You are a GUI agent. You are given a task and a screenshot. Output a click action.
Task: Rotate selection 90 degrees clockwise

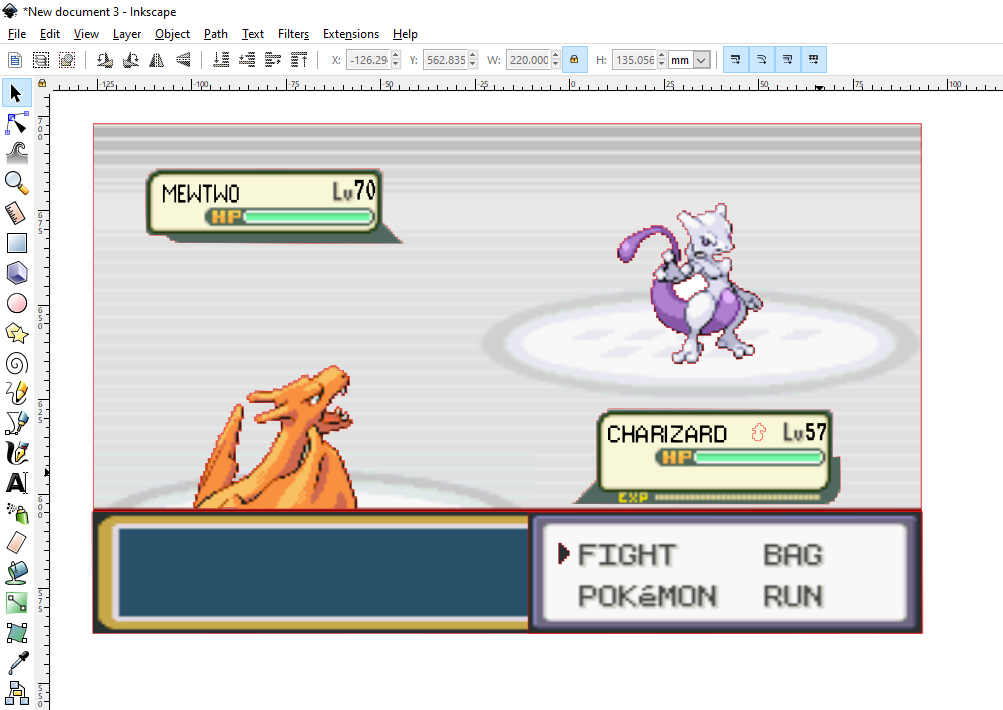[130, 59]
